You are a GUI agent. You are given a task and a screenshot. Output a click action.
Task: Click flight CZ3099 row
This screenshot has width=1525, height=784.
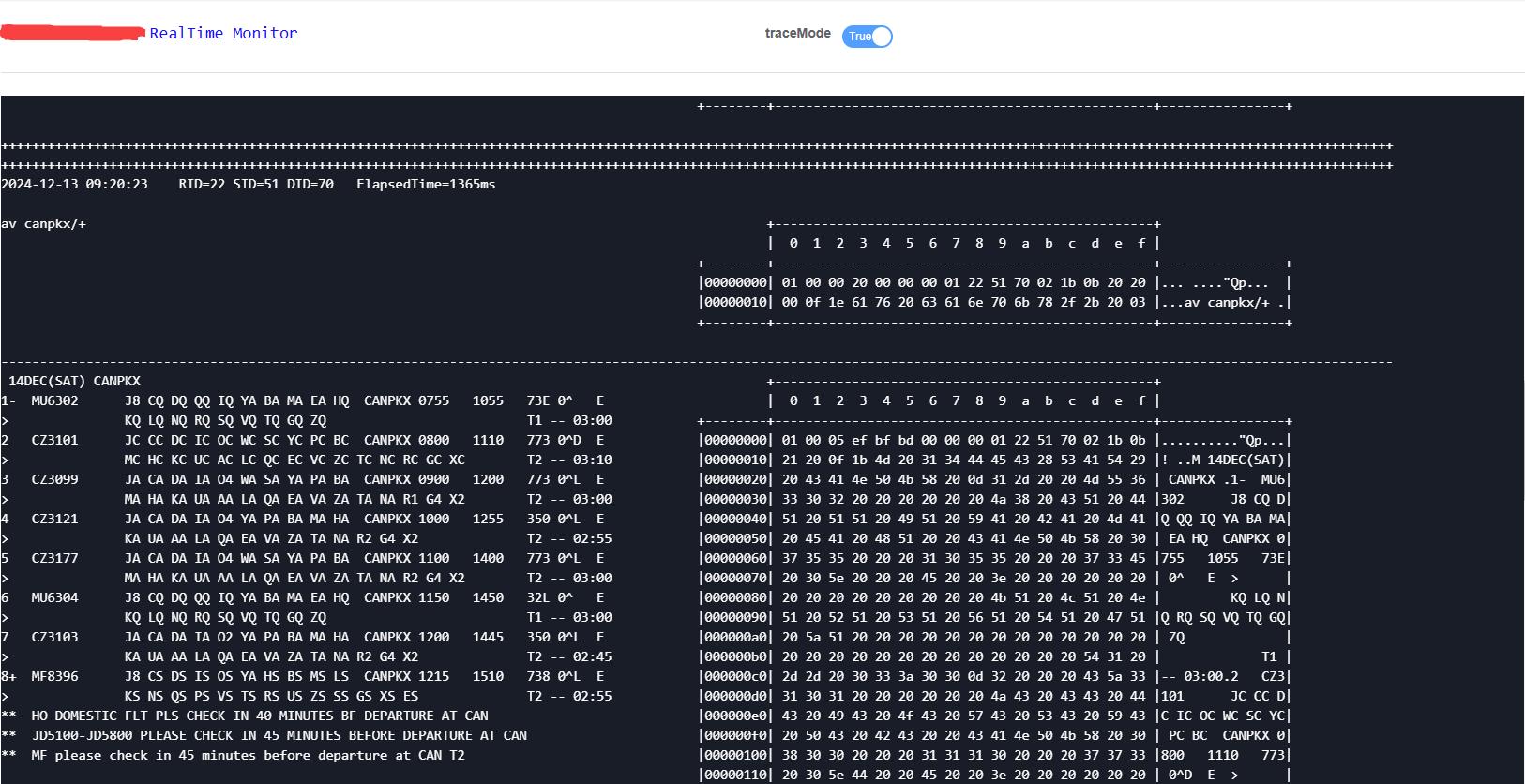click(x=54, y=480)
